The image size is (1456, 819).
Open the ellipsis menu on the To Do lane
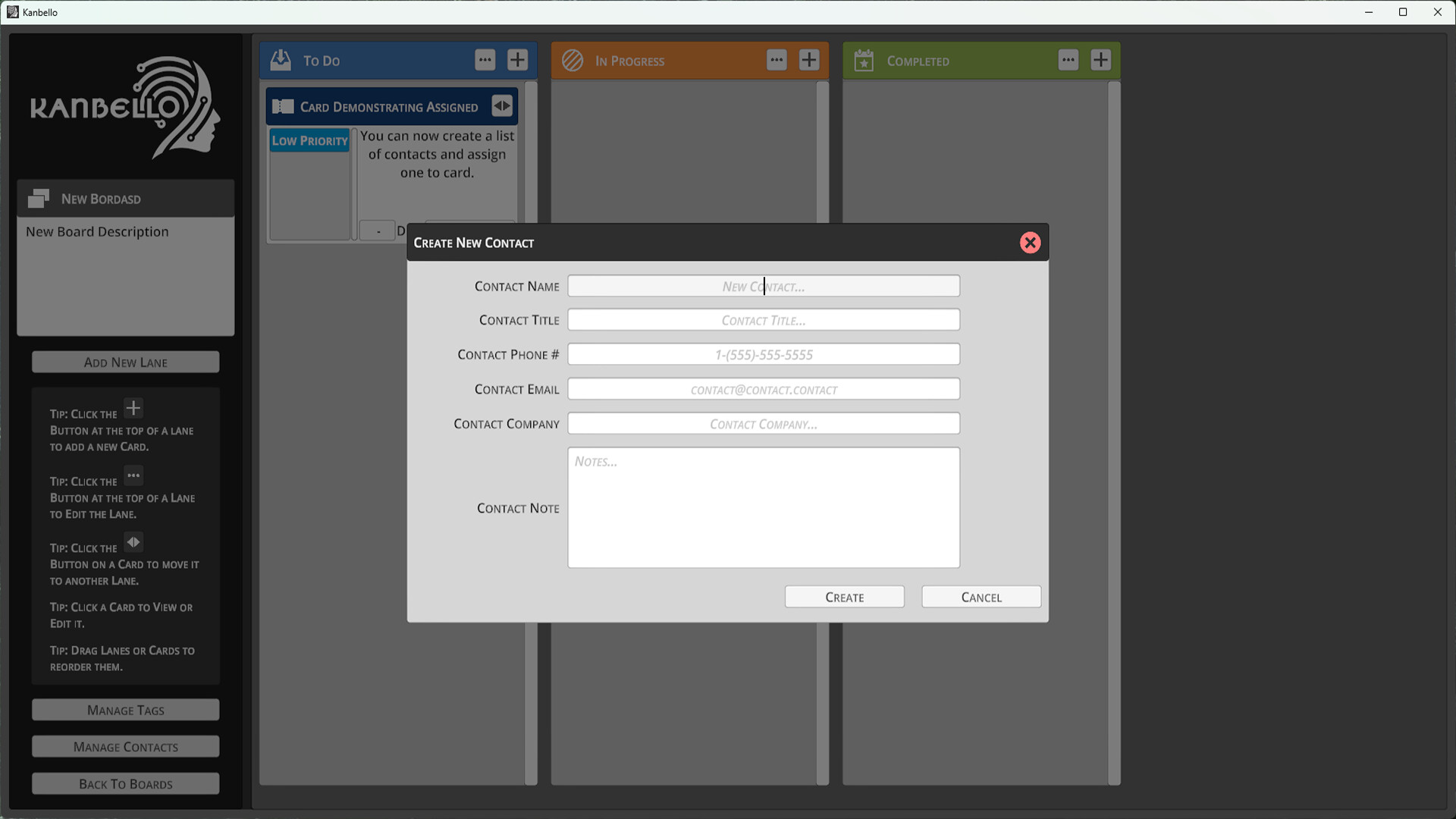coord(485,60)
